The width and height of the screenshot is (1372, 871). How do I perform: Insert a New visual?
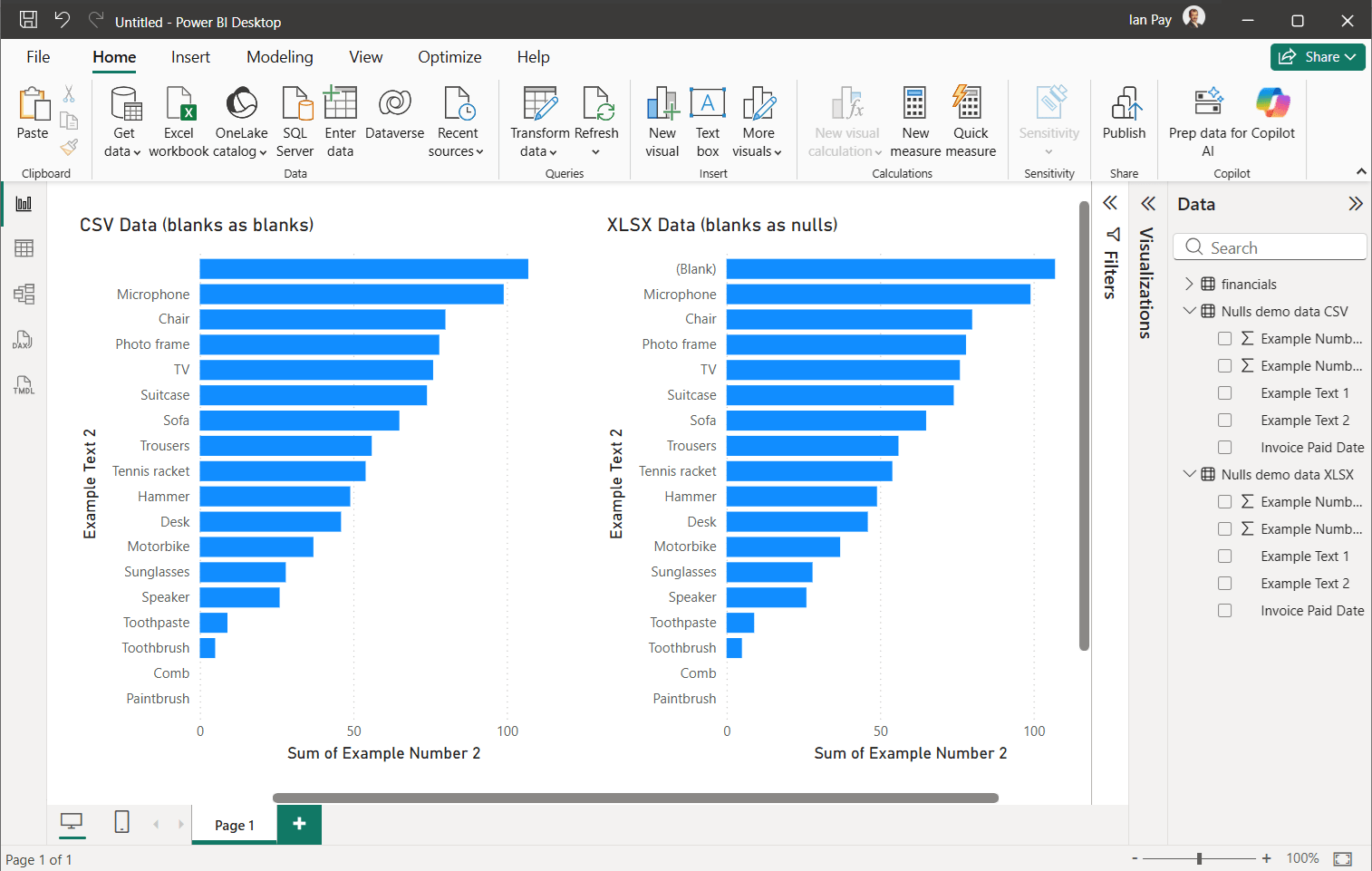(662, 105)
